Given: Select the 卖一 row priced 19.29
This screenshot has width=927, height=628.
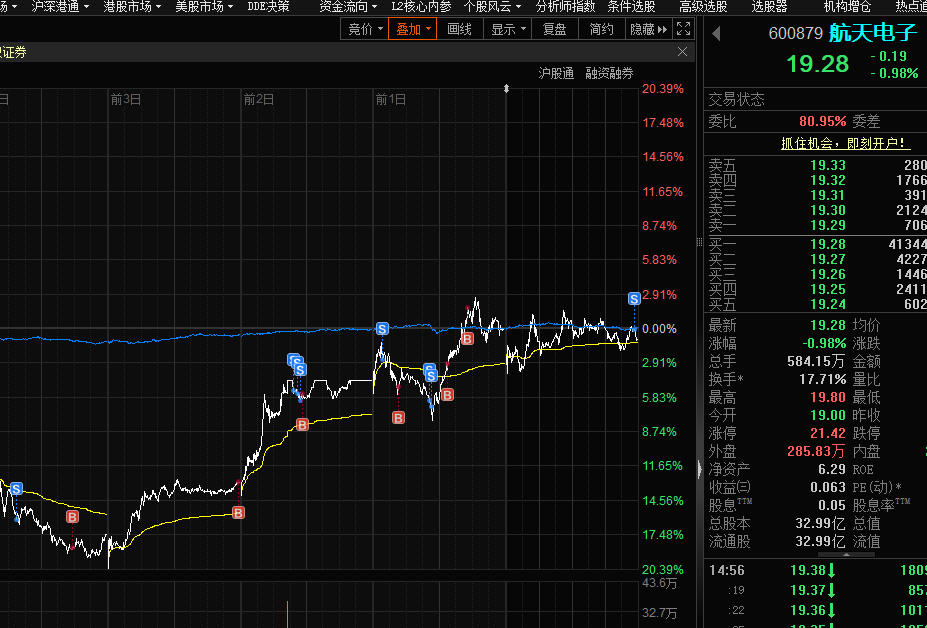Looking at the screenshot, I should (x=817, y=225).
